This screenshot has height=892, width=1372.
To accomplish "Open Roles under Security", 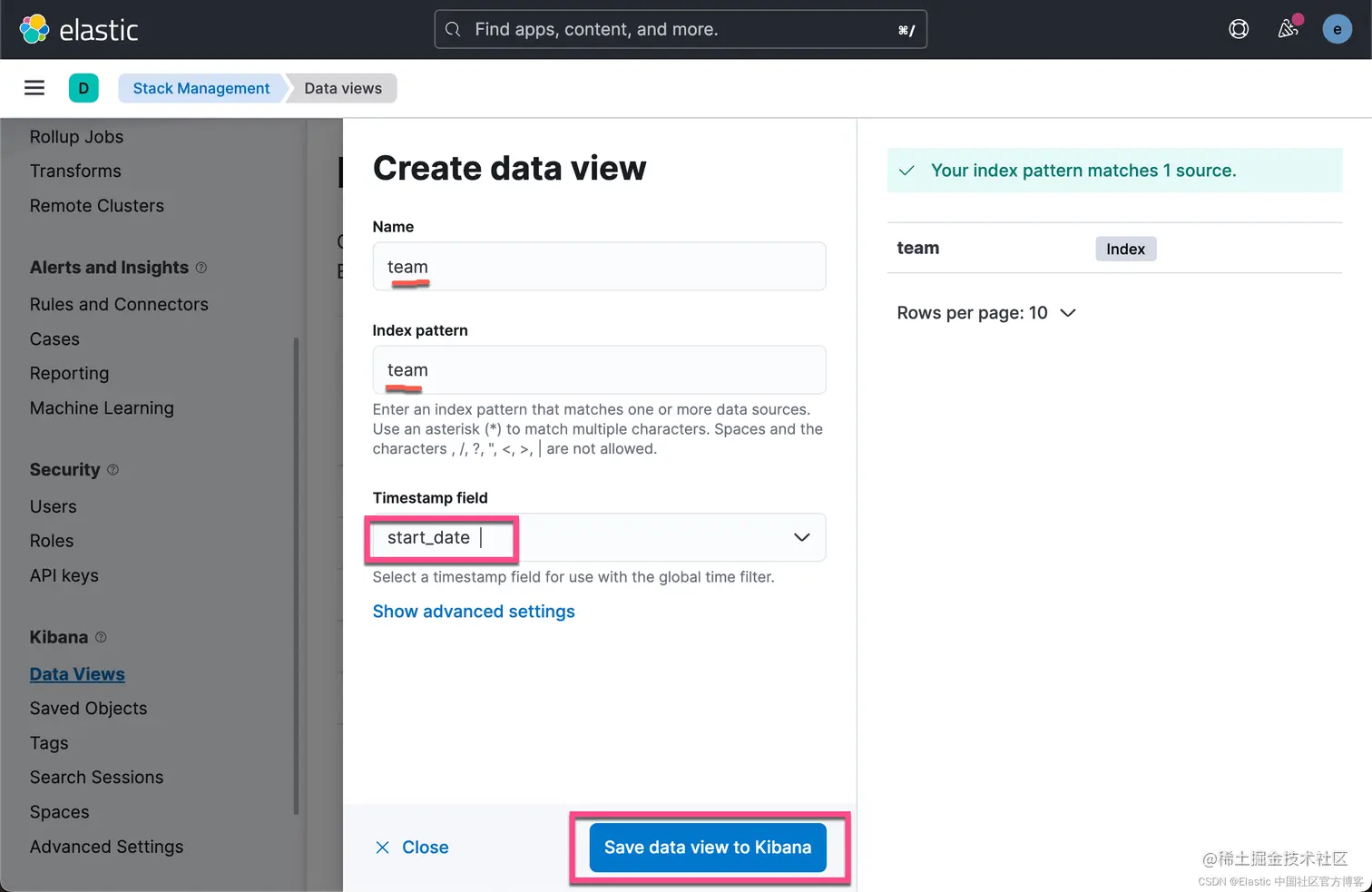I will [52, 542].
